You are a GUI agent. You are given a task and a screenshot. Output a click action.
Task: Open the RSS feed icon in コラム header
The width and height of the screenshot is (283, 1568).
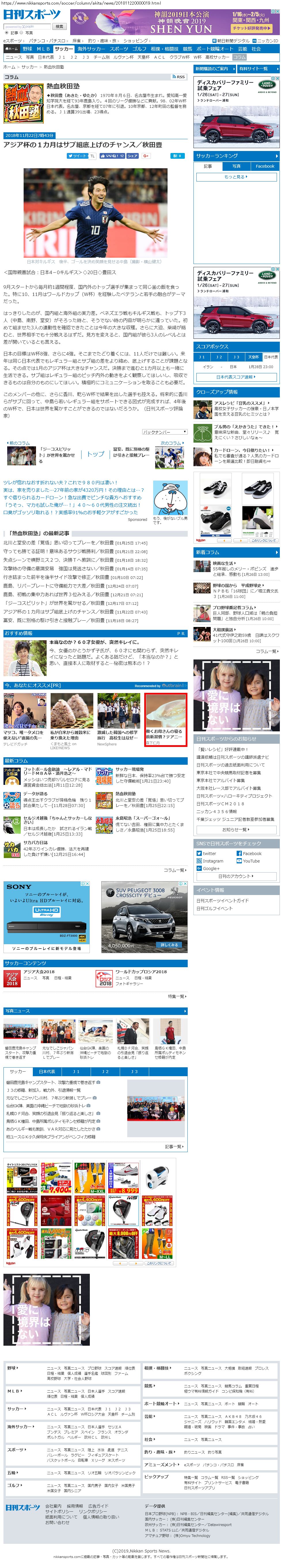point(179,77)
